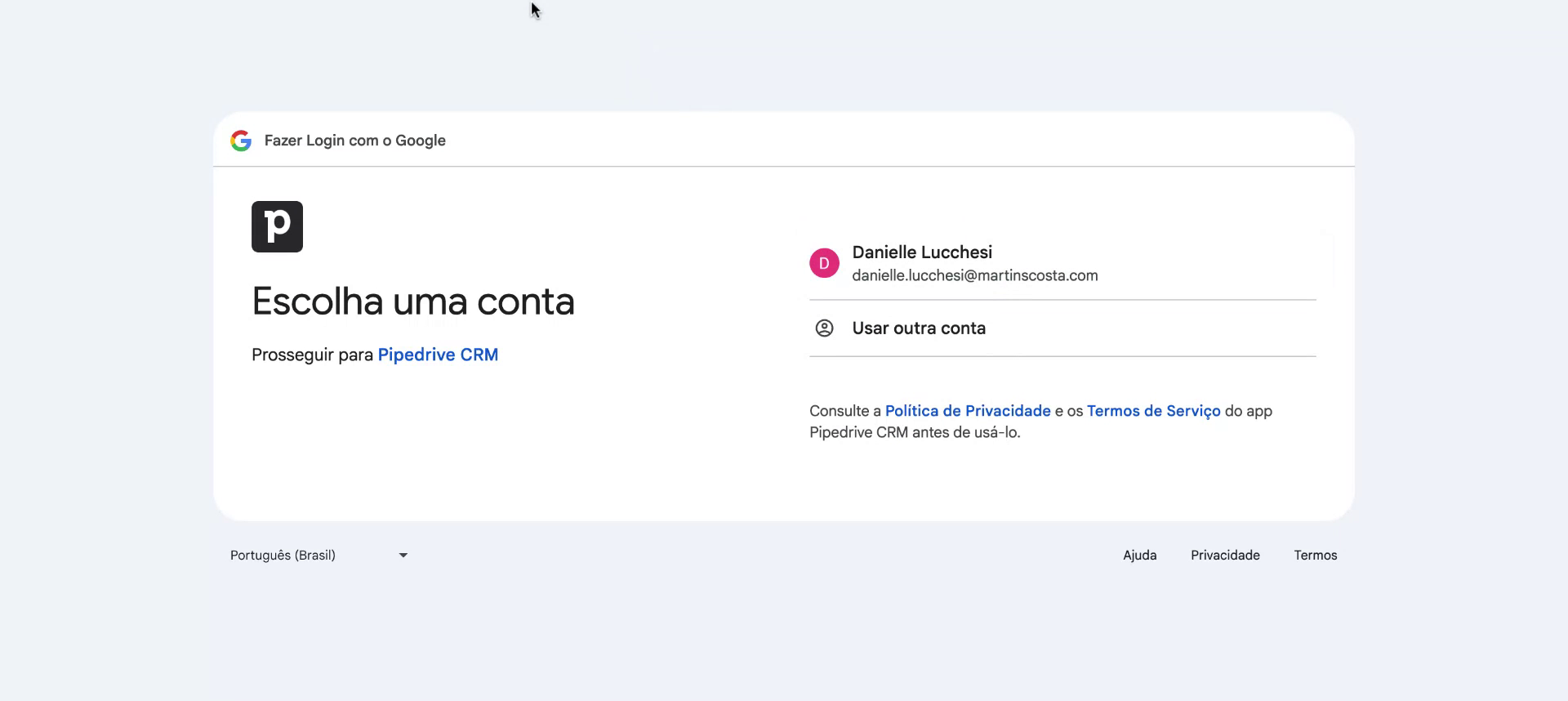Open the Política de Privacidade link

coord(968,411)
